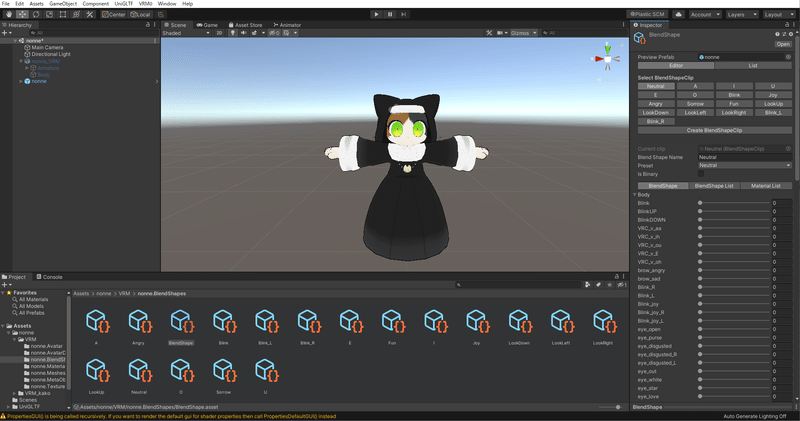Select the Rect transform tool
Viewport: 800px width, 421px height.
63,14
